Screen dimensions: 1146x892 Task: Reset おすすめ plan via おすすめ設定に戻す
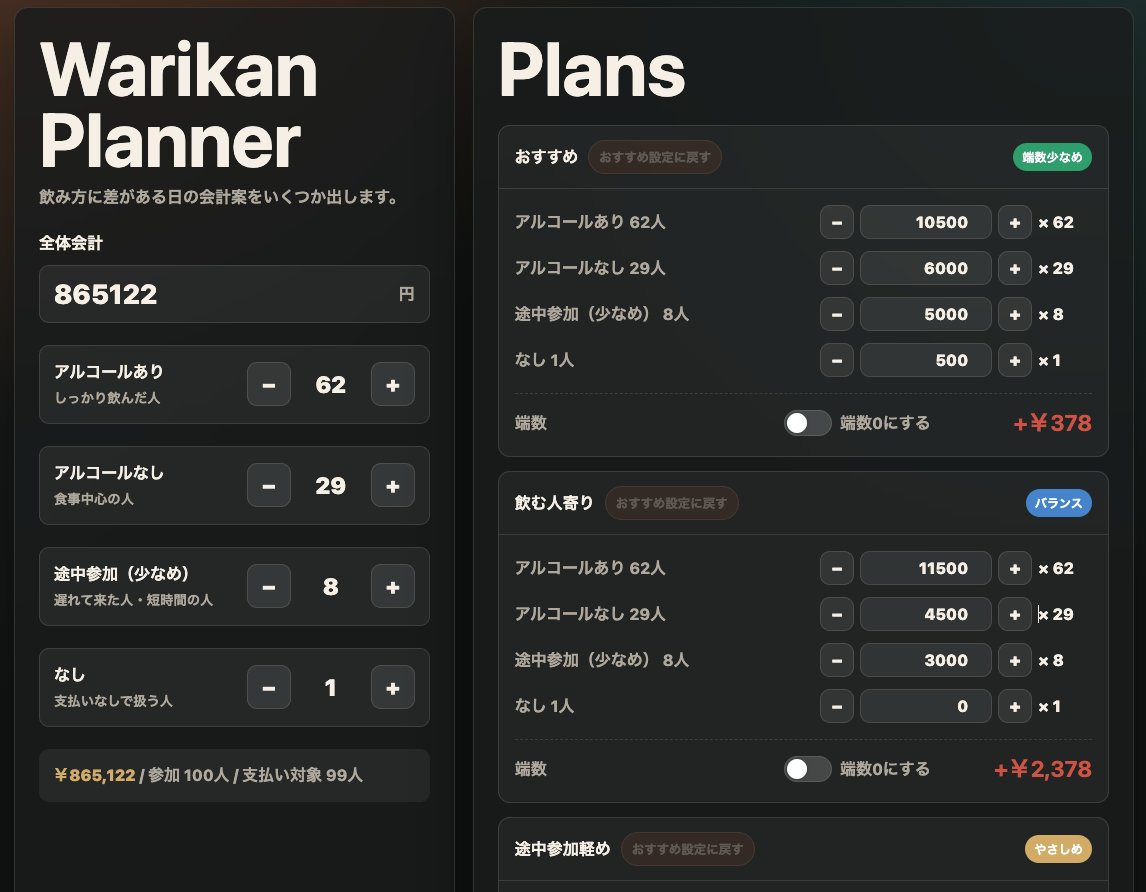pos(654,156)
